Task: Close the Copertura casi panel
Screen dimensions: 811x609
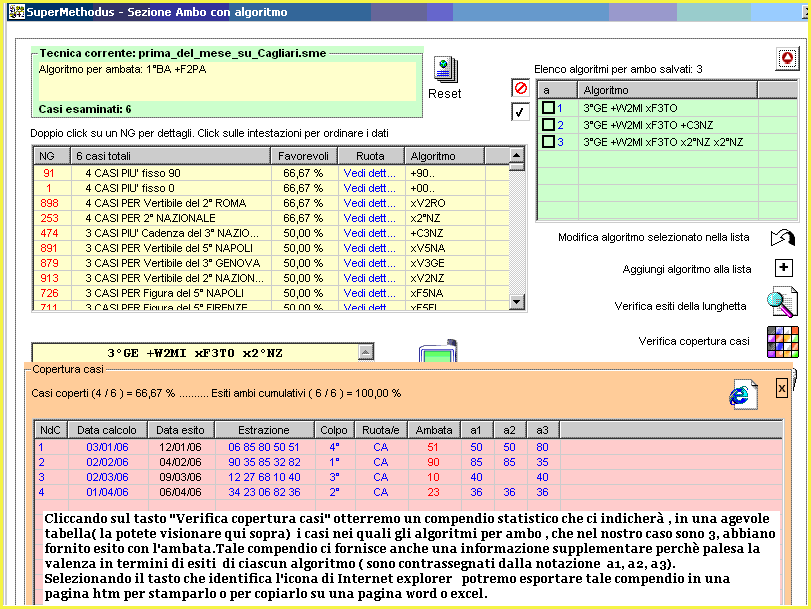Action: [782, 389]
